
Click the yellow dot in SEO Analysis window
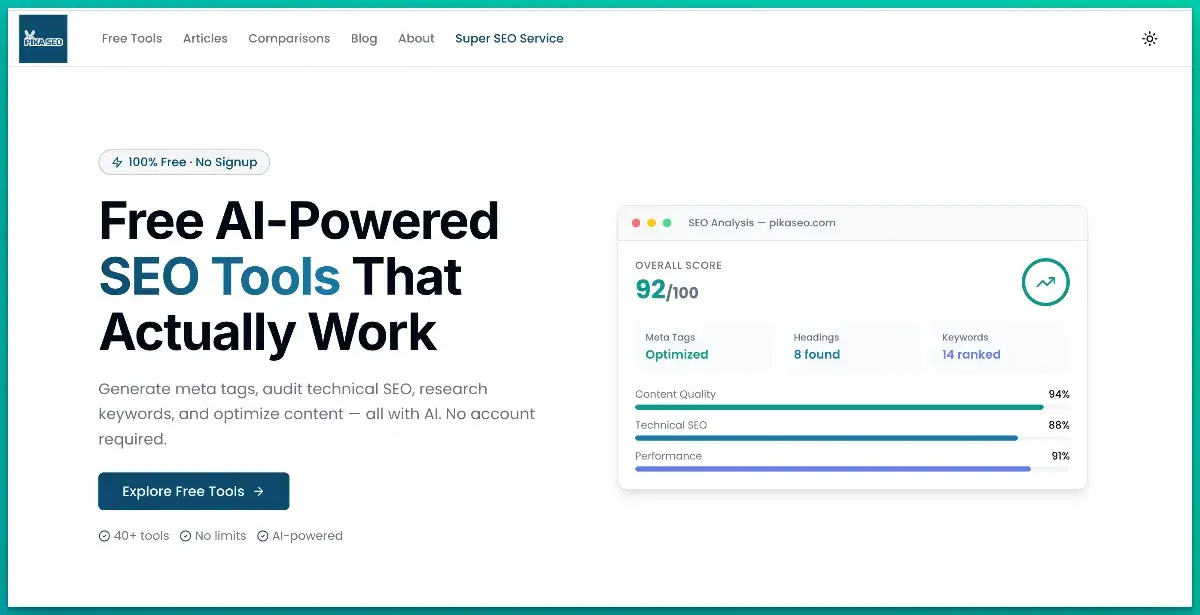[x=652, y=223]
